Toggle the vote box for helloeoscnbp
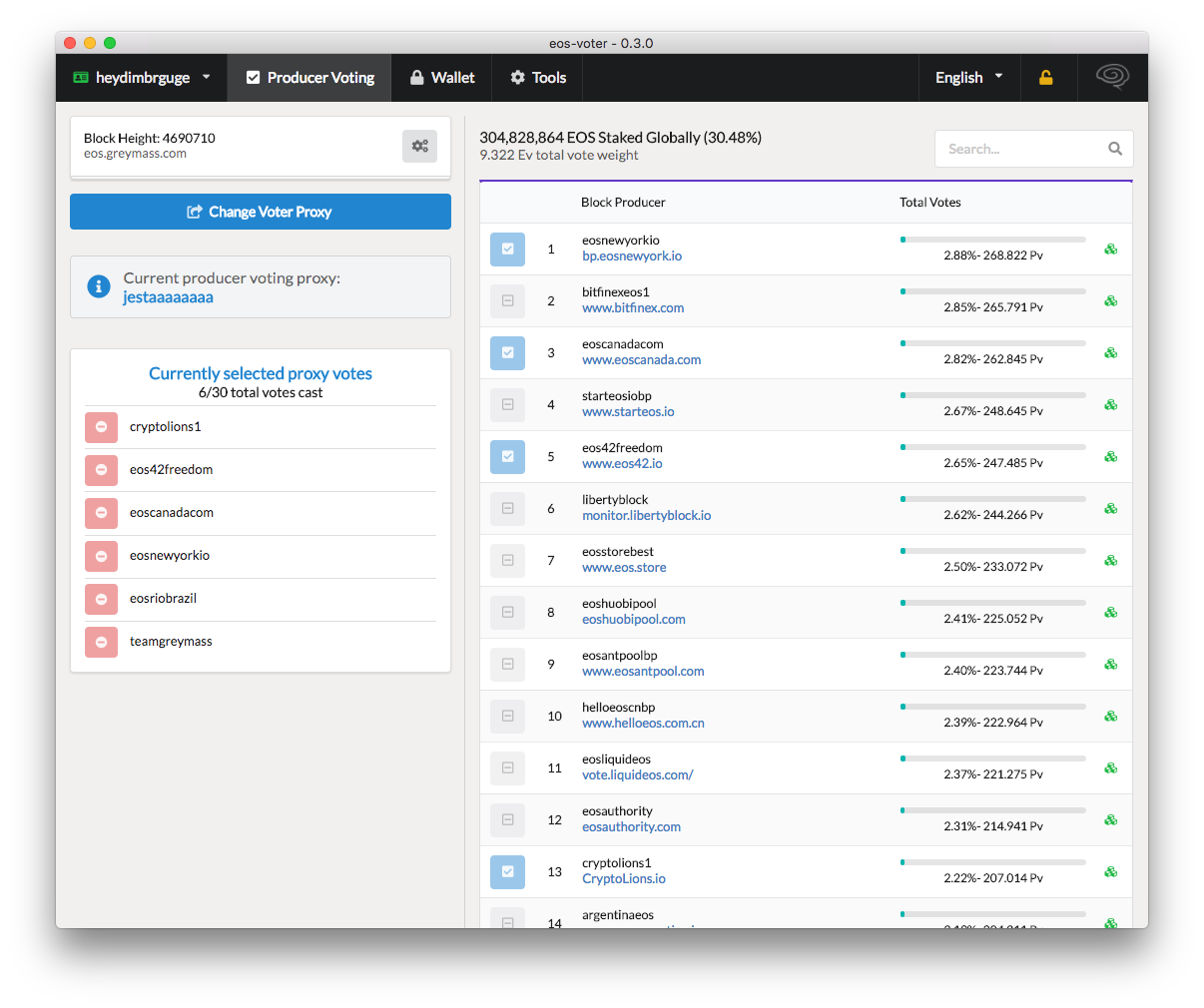Image resolution: width=1204 pixels, height=1008 pixels. tap(507, 717)
